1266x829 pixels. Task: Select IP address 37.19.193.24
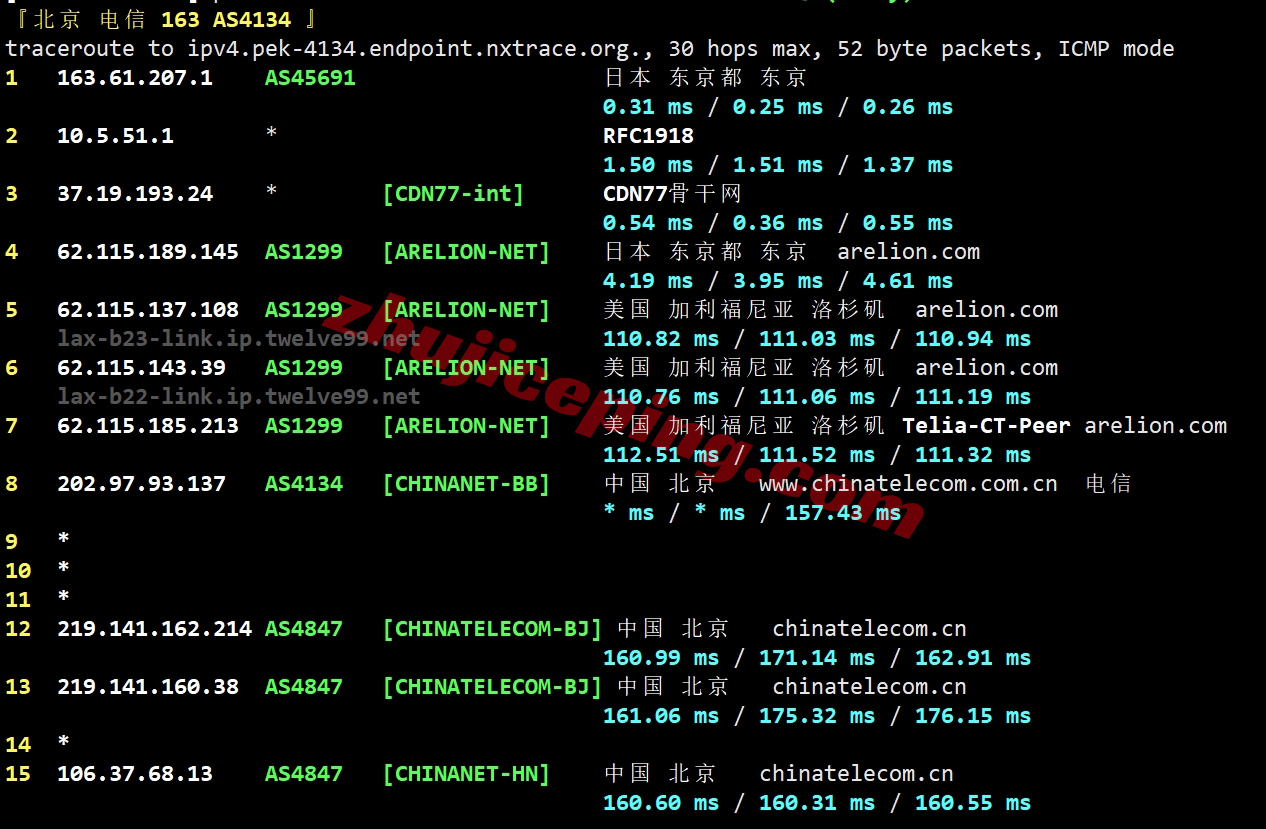tap(134, 194)
